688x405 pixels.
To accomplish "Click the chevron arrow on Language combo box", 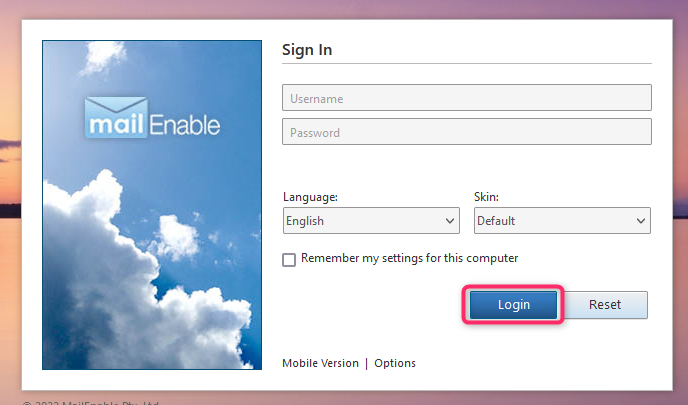I will point(450,221).
